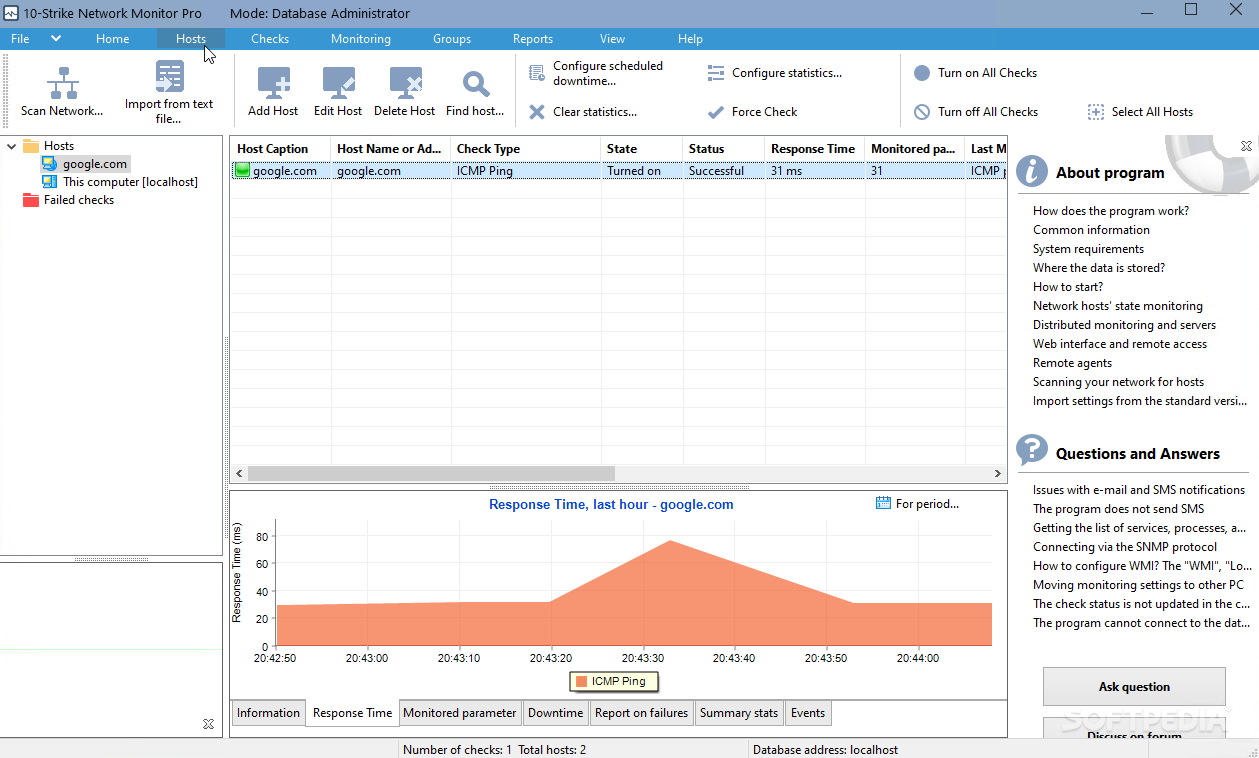Click the Ask question button

click(x=1134, y=687)
